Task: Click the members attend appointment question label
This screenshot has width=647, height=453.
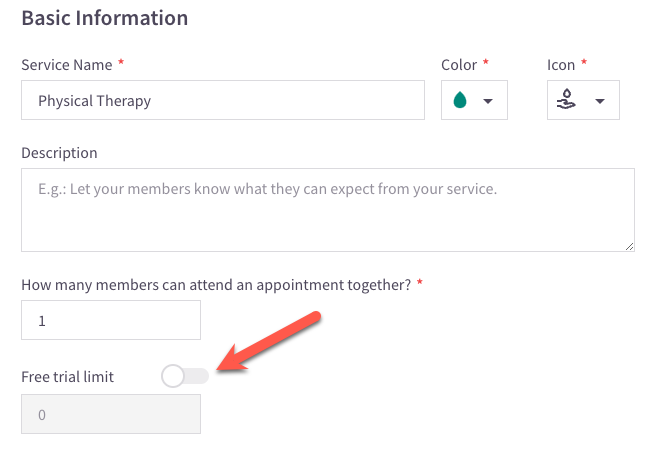Action: click(x=216, y=285)
